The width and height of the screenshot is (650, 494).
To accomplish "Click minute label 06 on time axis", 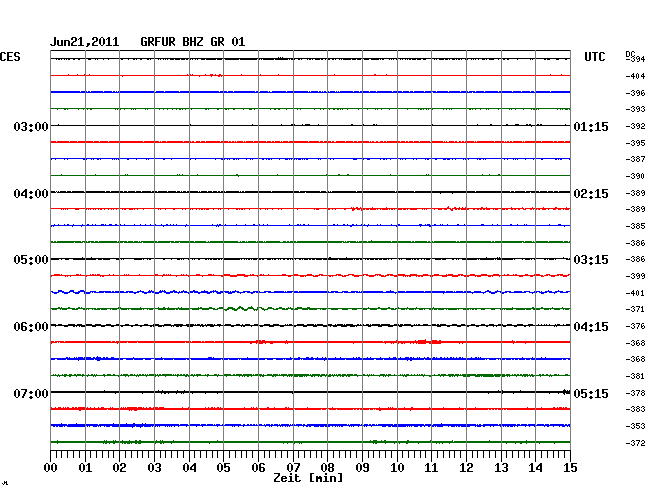I will point(258,468).
